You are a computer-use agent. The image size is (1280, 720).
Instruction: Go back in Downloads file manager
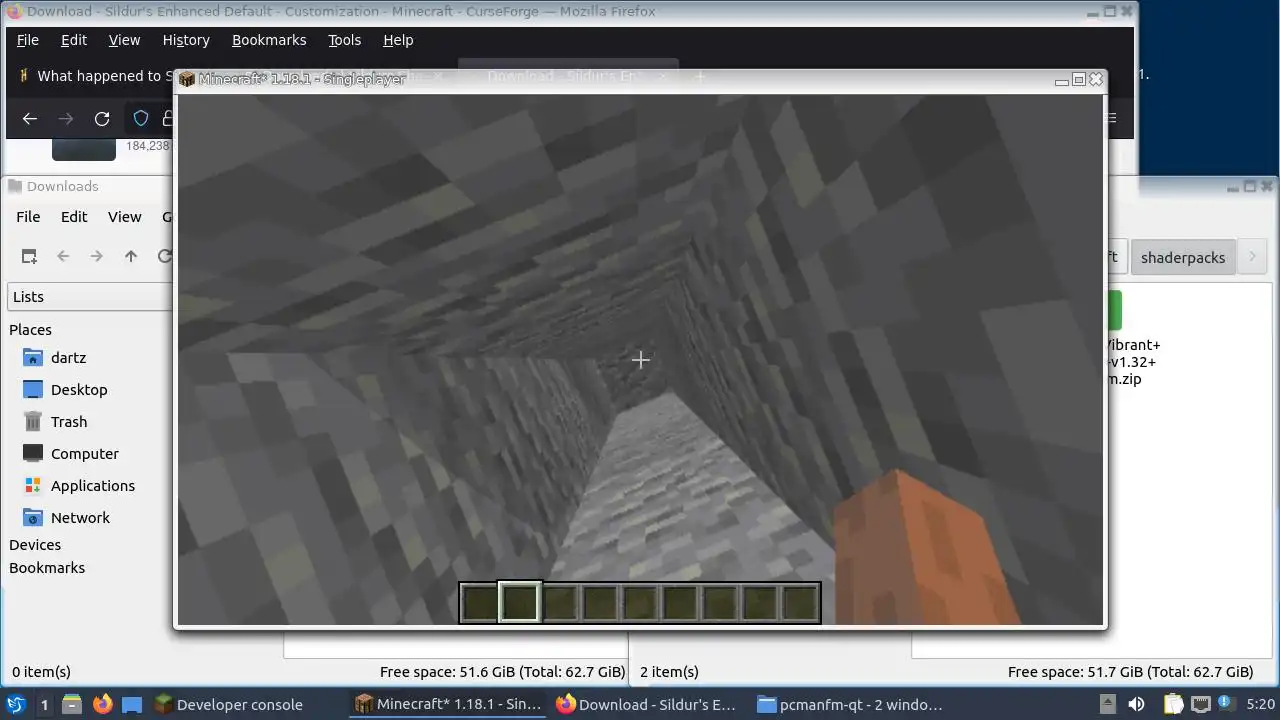pyautogui.click(x=63, y=256)
